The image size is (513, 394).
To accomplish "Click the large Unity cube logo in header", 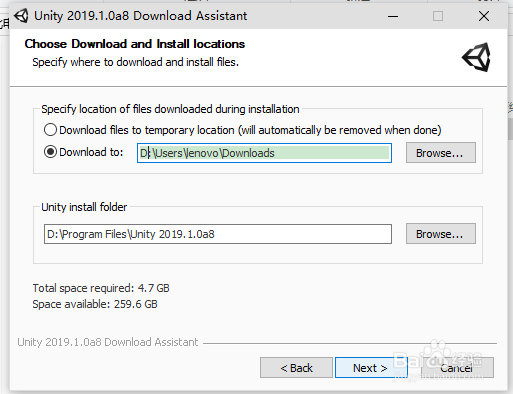I will (476, 57).
